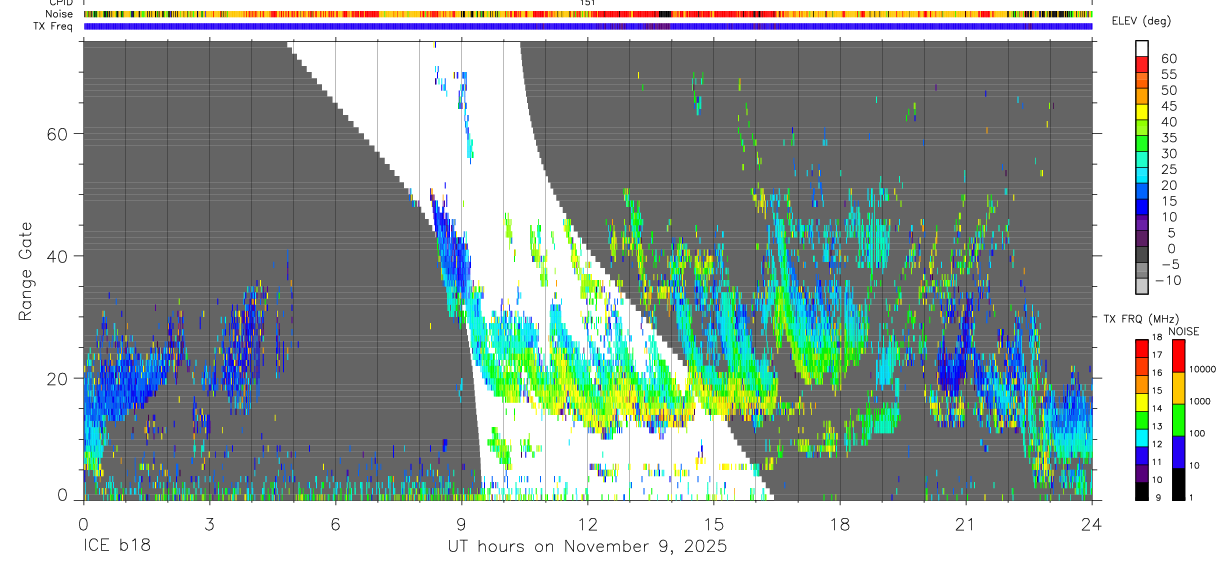Click the '18' hour tick on the time axis

(839, 524)
